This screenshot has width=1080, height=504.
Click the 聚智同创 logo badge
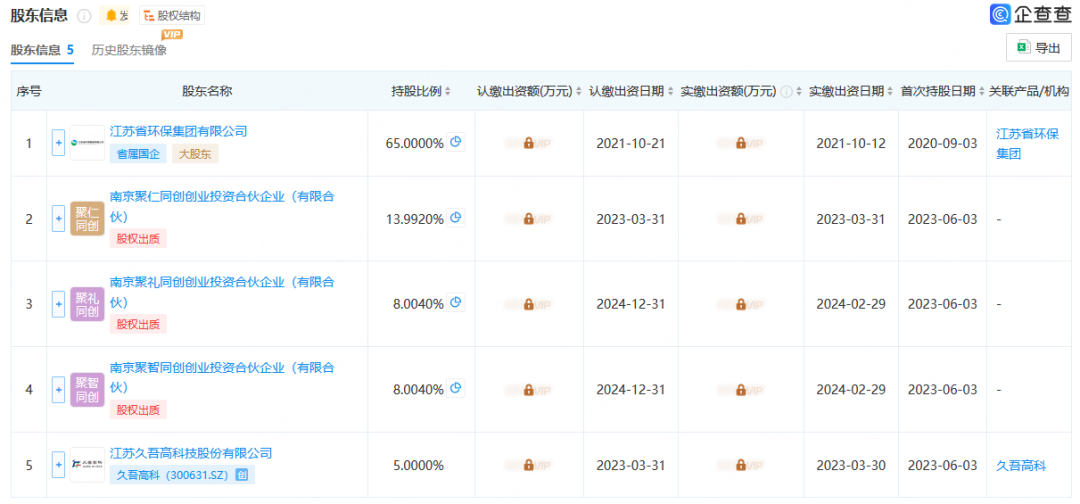87,390
